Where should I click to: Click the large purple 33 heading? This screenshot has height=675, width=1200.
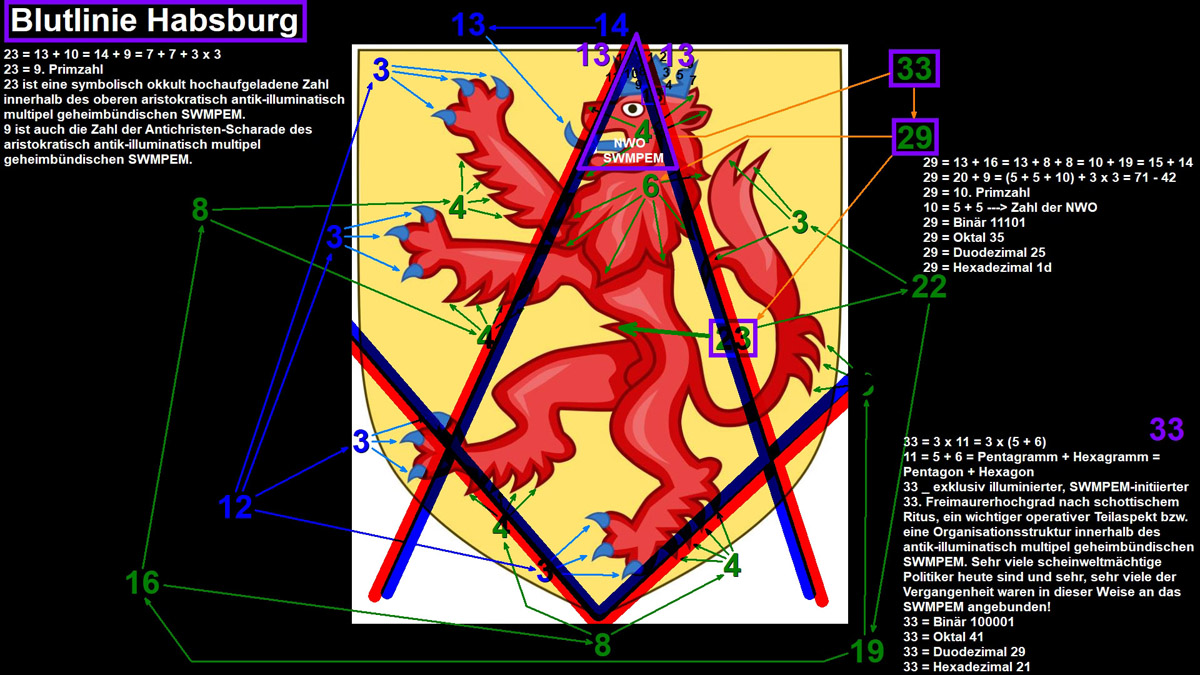point(1167,430)
